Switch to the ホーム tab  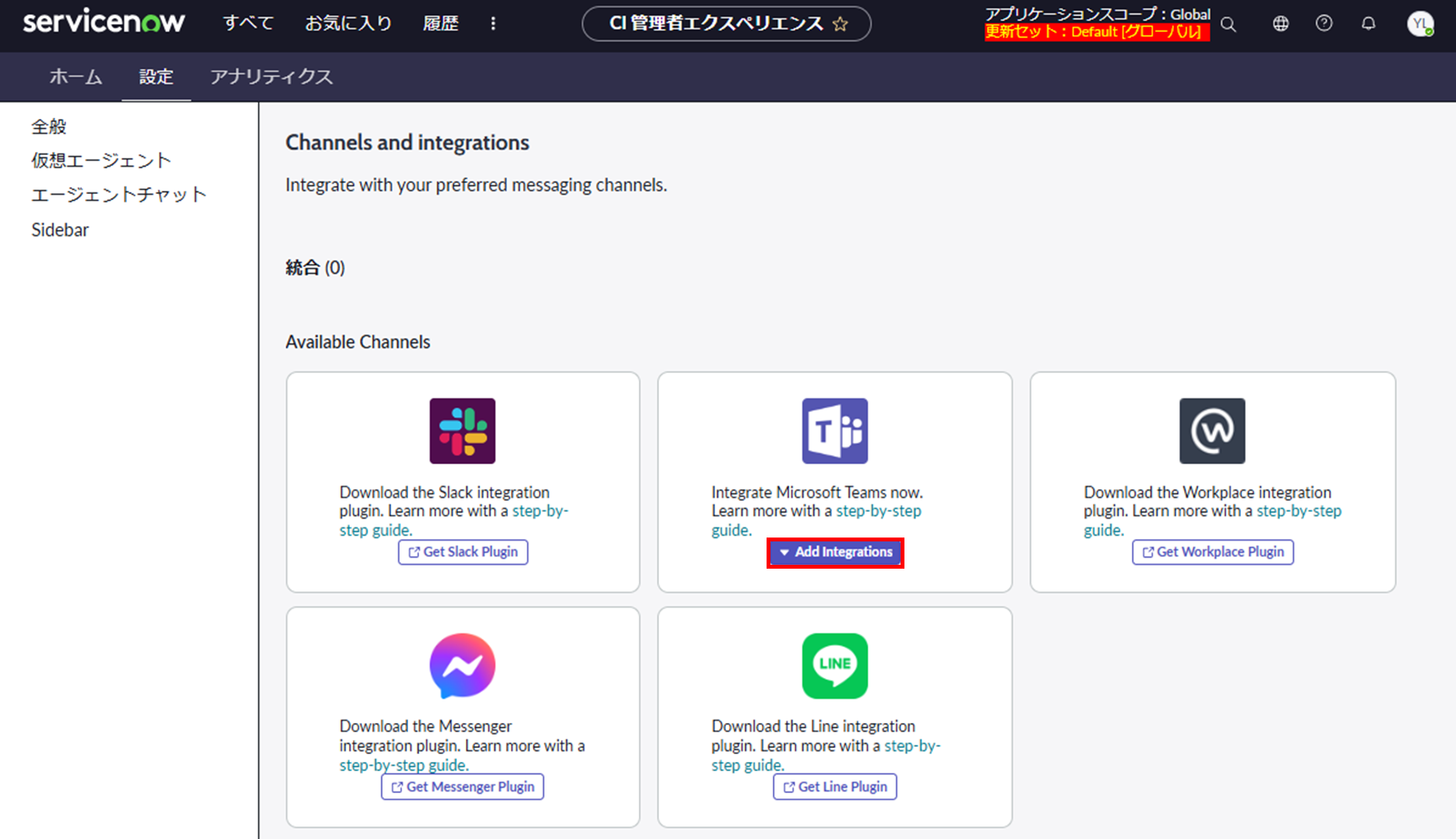tap(76, 76)
